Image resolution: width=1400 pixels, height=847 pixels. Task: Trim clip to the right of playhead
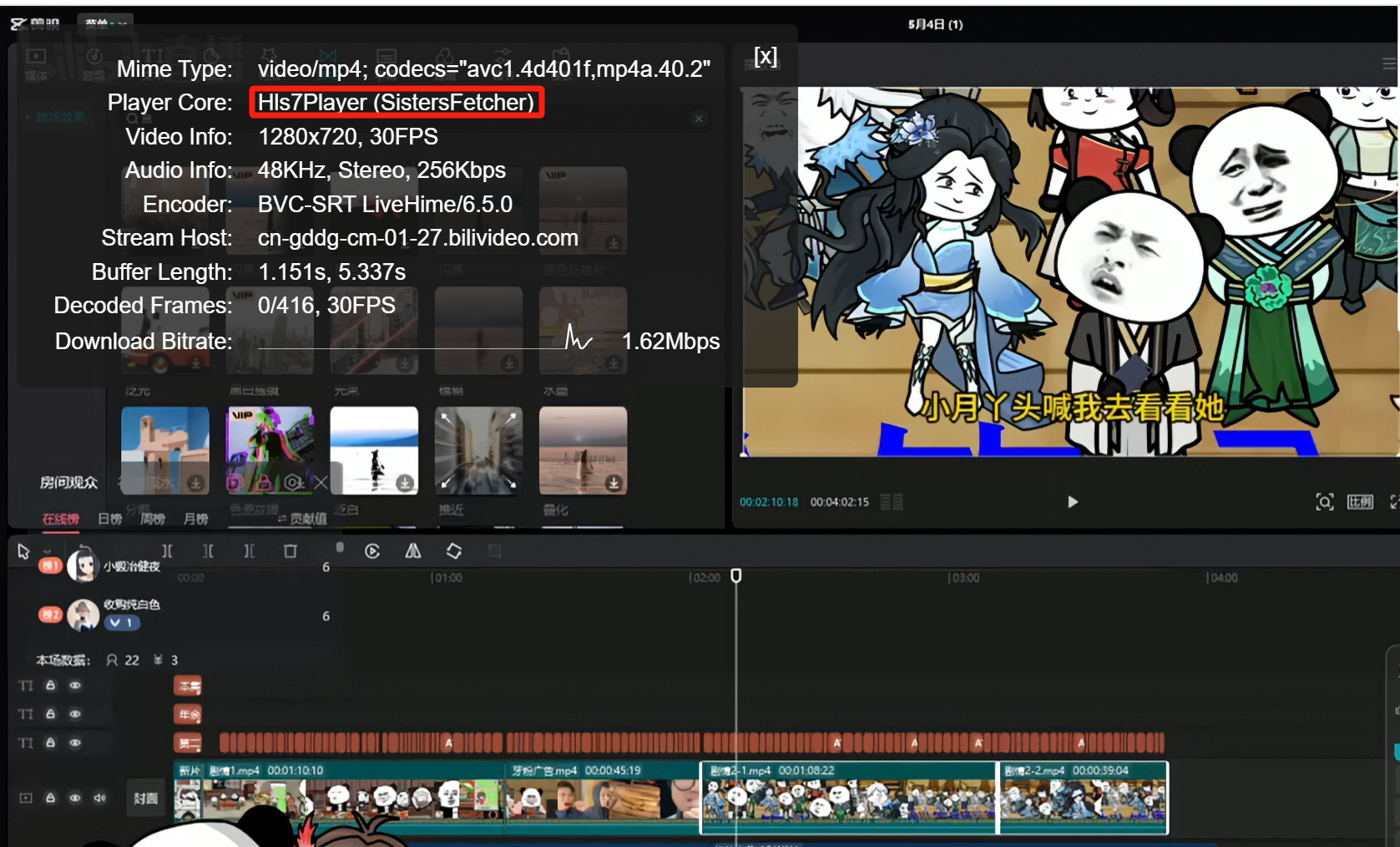249,551
